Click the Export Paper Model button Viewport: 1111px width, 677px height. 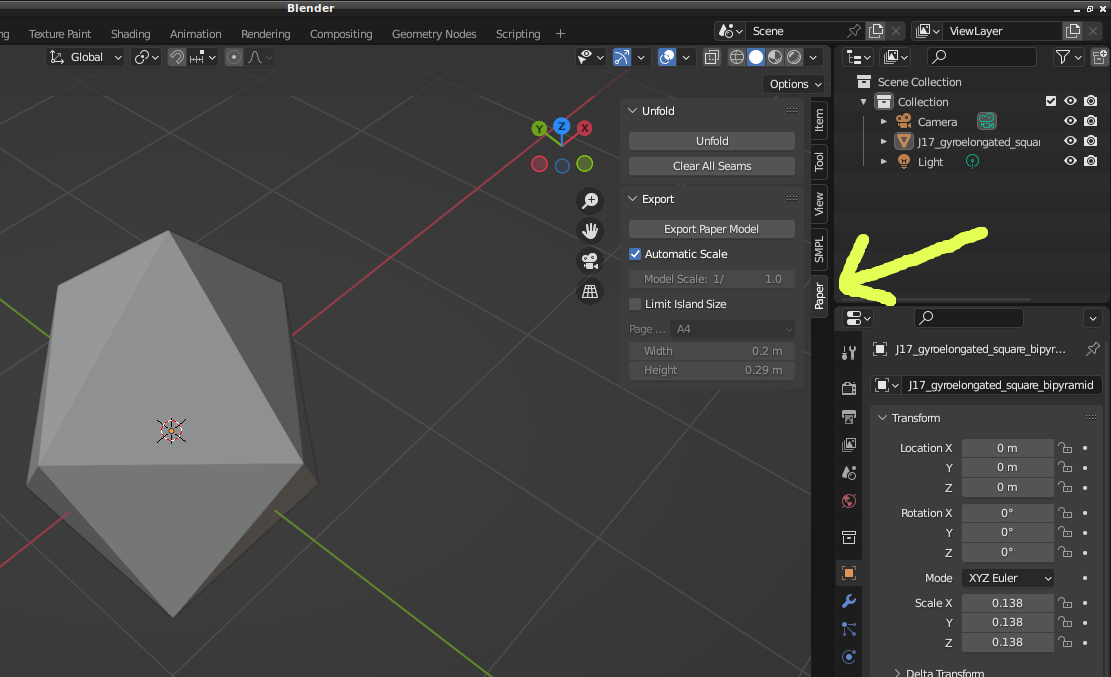coord(712,229)
